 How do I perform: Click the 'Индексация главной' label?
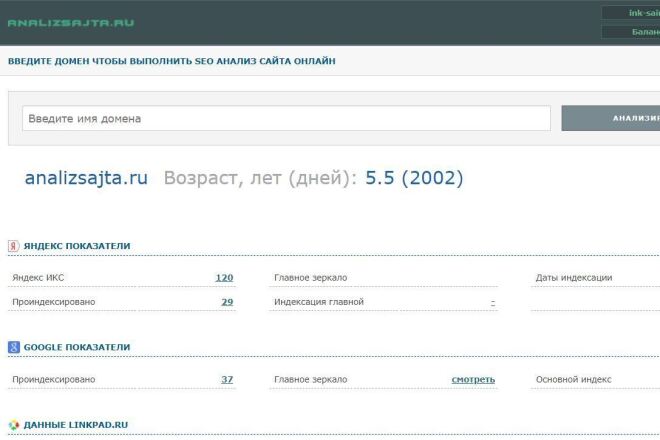pos(319,302)
